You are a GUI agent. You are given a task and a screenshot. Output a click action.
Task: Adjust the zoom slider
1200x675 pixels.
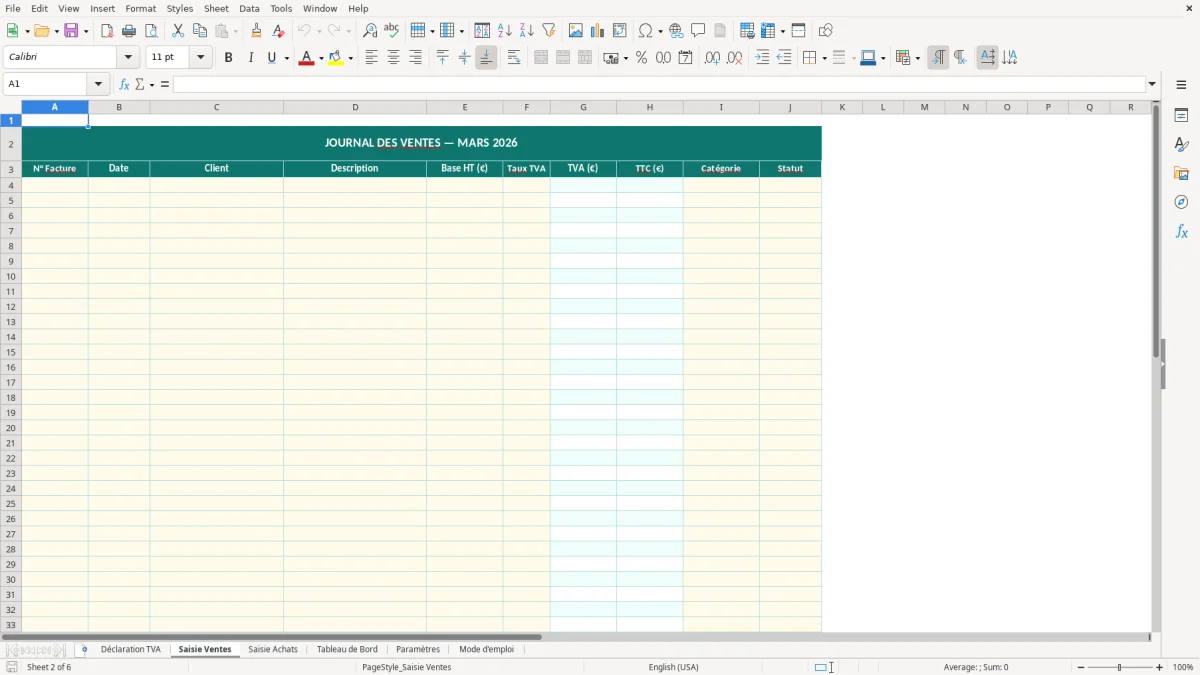tap(1120, 667)
